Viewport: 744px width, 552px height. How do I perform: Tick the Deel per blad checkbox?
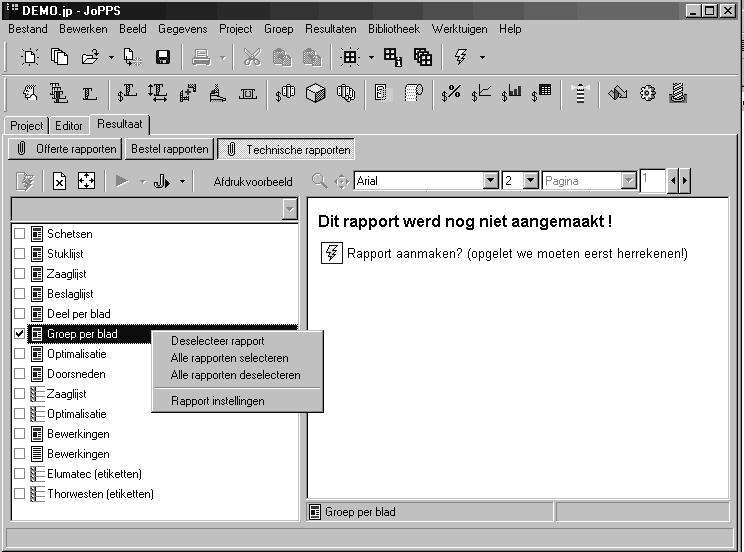tap(19, 313)
